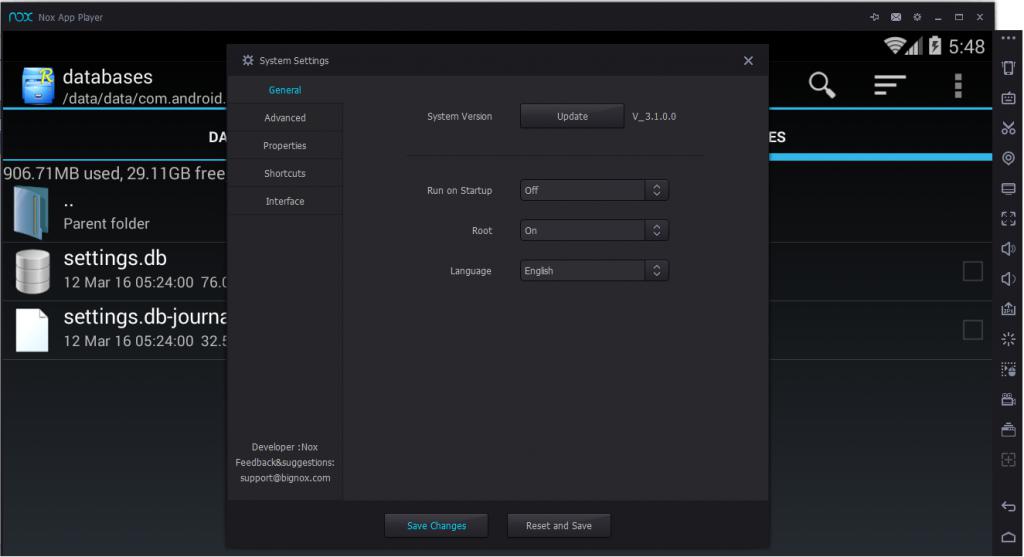Open the virtual location pin tool
The width and height of the screenshot is (1024, 557).
tap(1008, 158)
